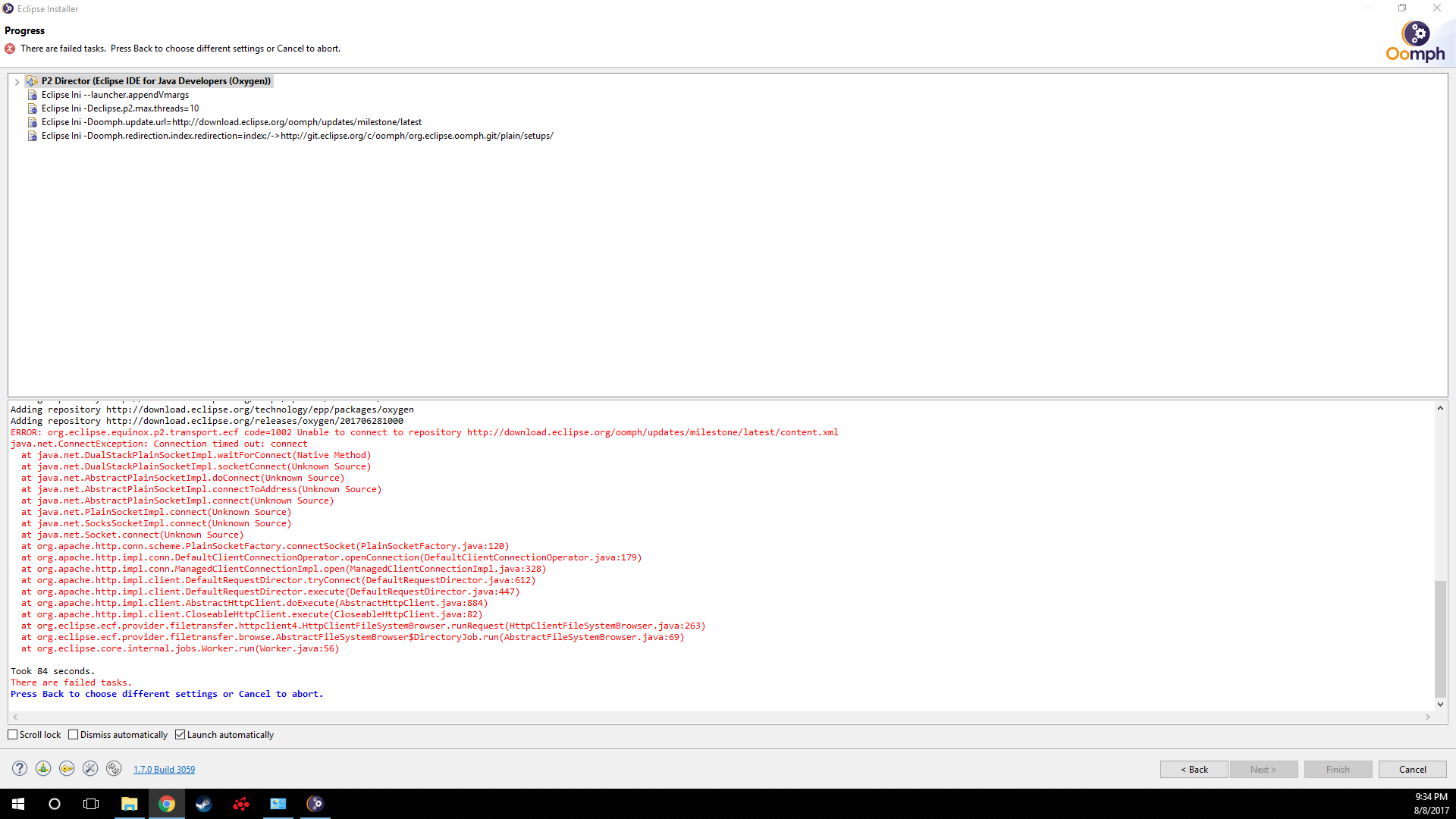Open the red molecule app on taskbar
This screenshot has height=819, width=1456.
pyautogui.click(x=241, y=804)
